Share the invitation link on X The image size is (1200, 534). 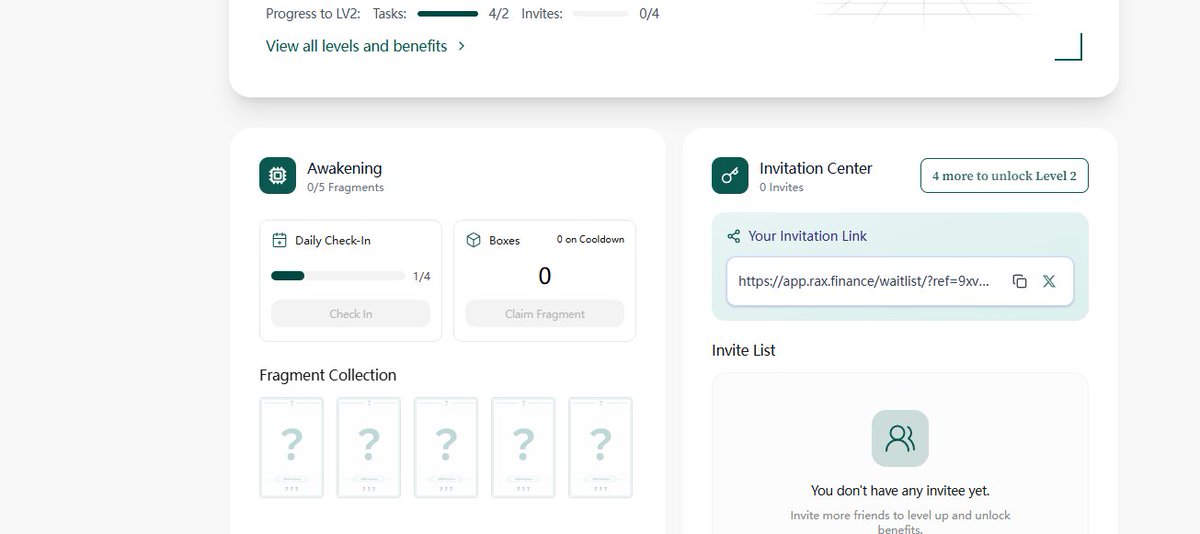[x=1049, y=282]
